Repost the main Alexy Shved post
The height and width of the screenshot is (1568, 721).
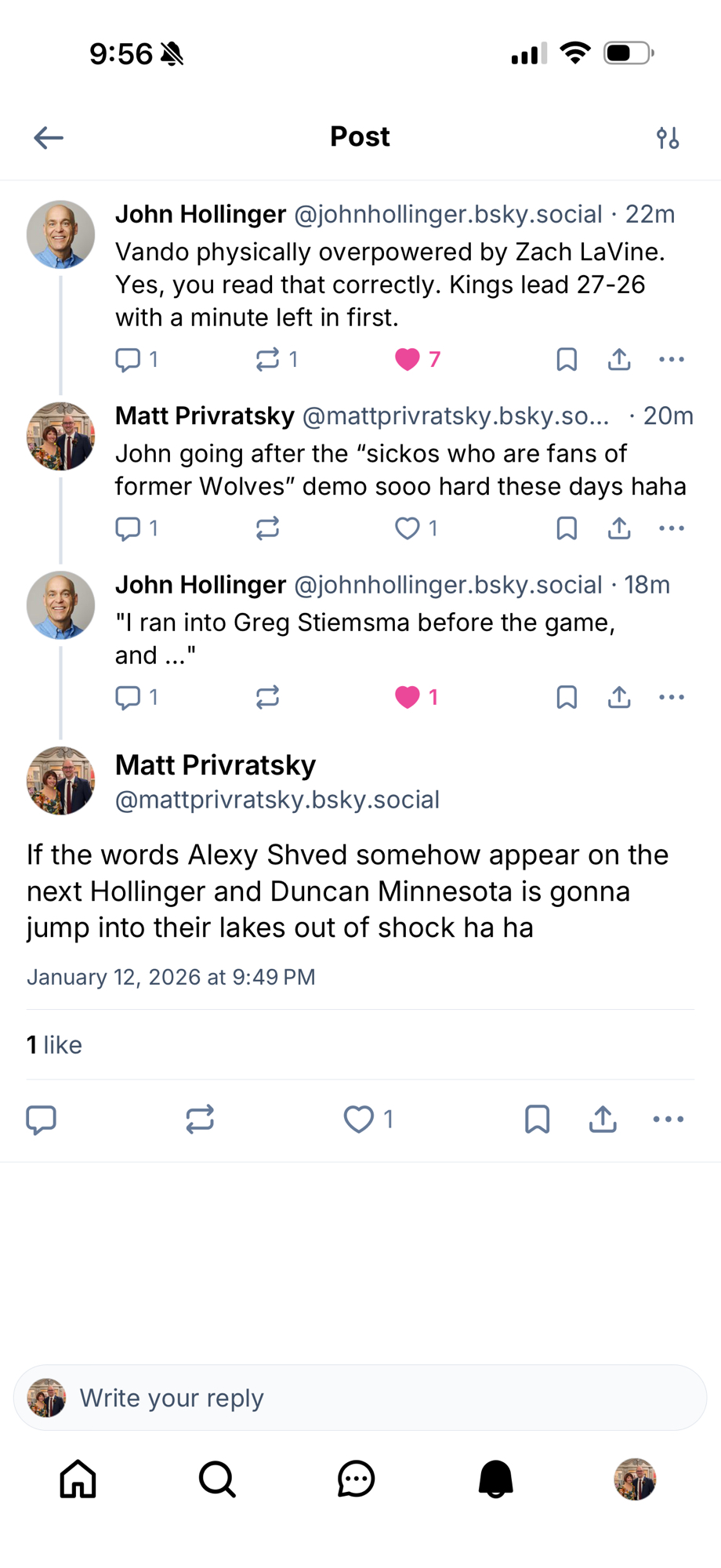200,1120
